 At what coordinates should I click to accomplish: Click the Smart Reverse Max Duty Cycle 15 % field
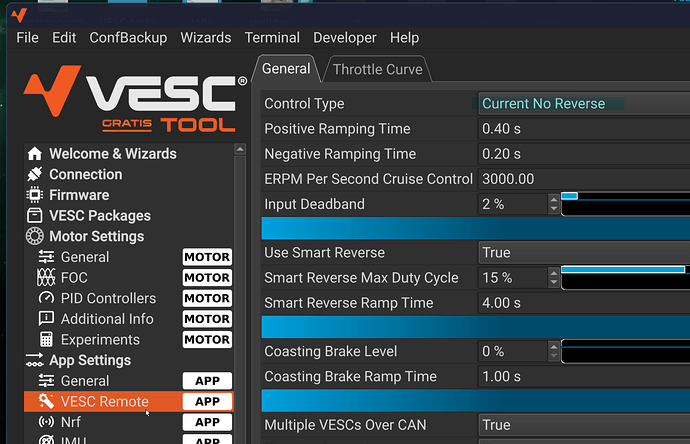point(513,278)
